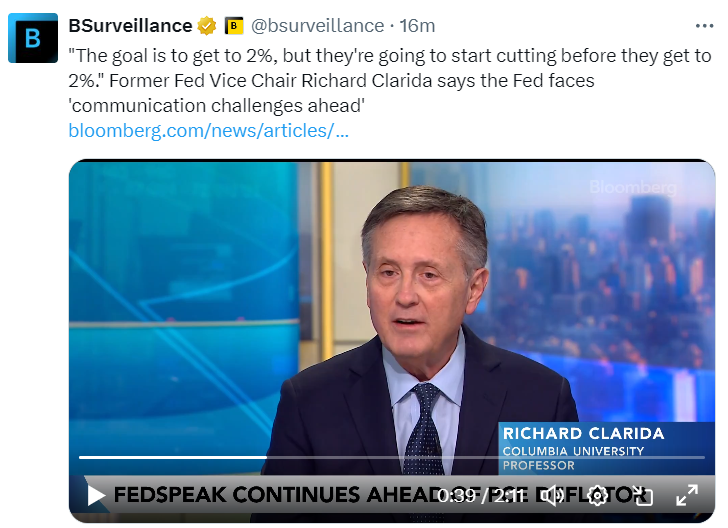Enable picture-in-picture mode
Viewport: 728px width, 528px height.
641,495
